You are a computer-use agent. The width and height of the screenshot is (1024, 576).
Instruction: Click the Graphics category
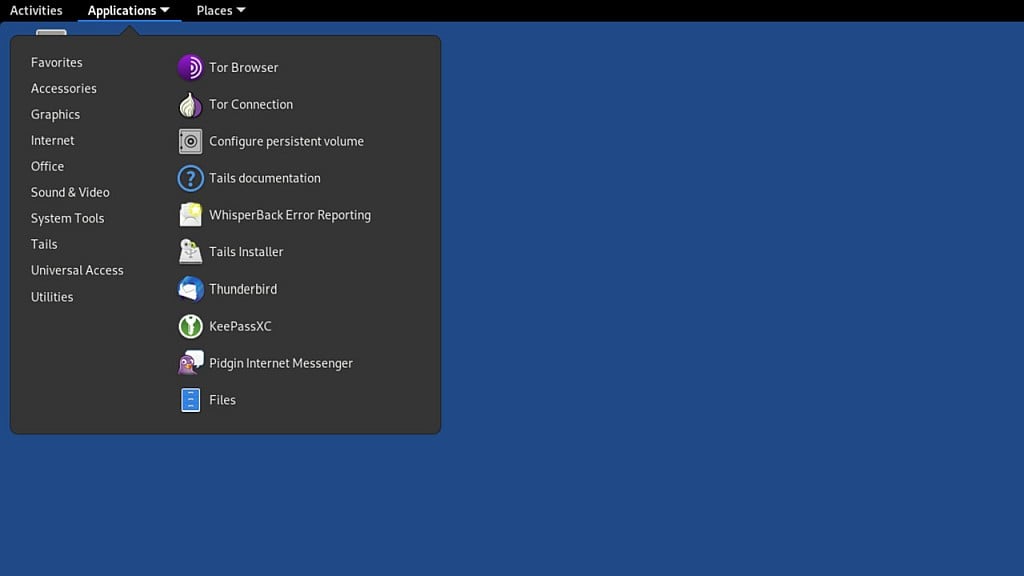pyautogui.click(x=55, y=114)
